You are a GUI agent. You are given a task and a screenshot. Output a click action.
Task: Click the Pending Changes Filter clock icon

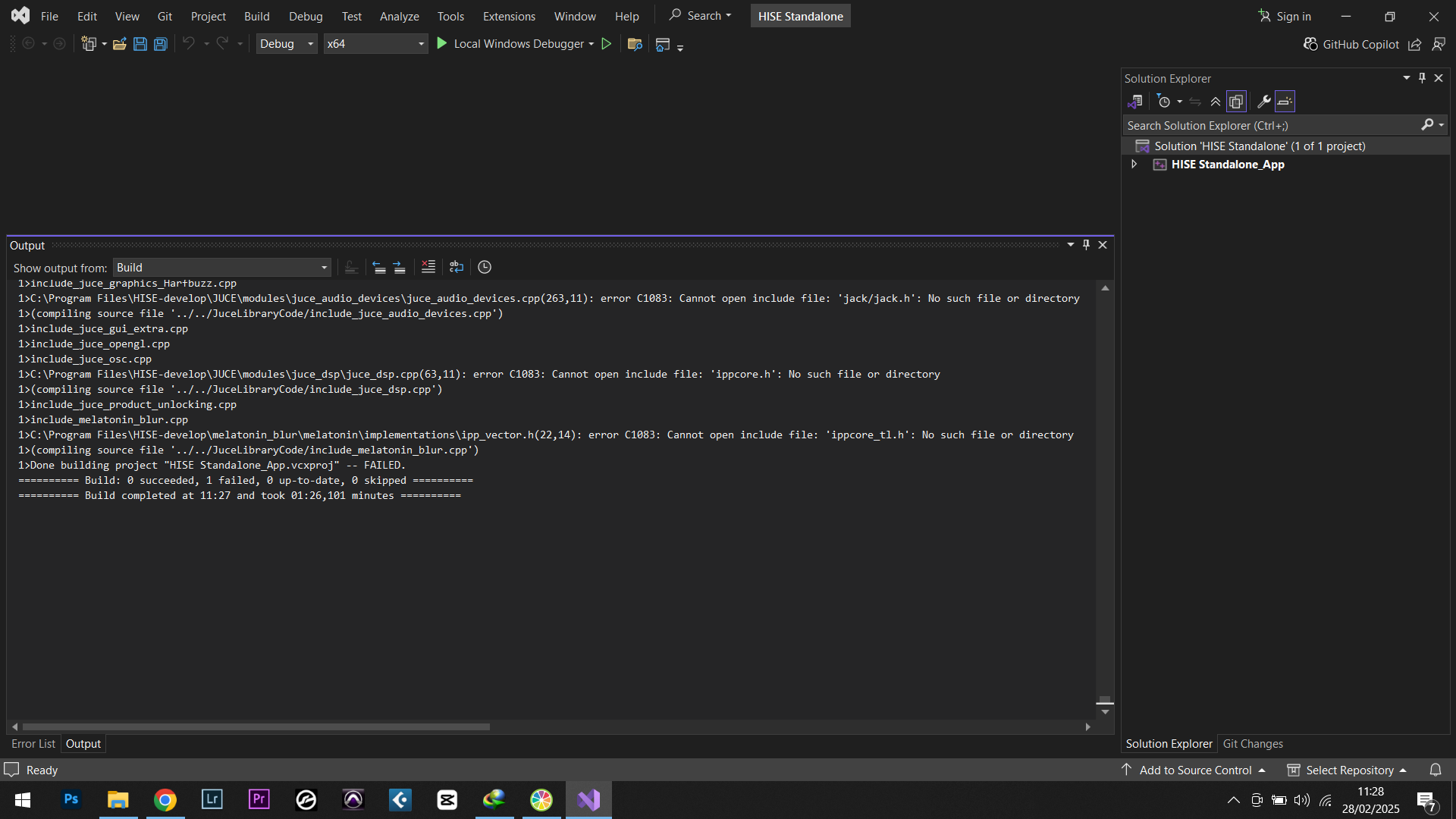[x=1164, y=101]
